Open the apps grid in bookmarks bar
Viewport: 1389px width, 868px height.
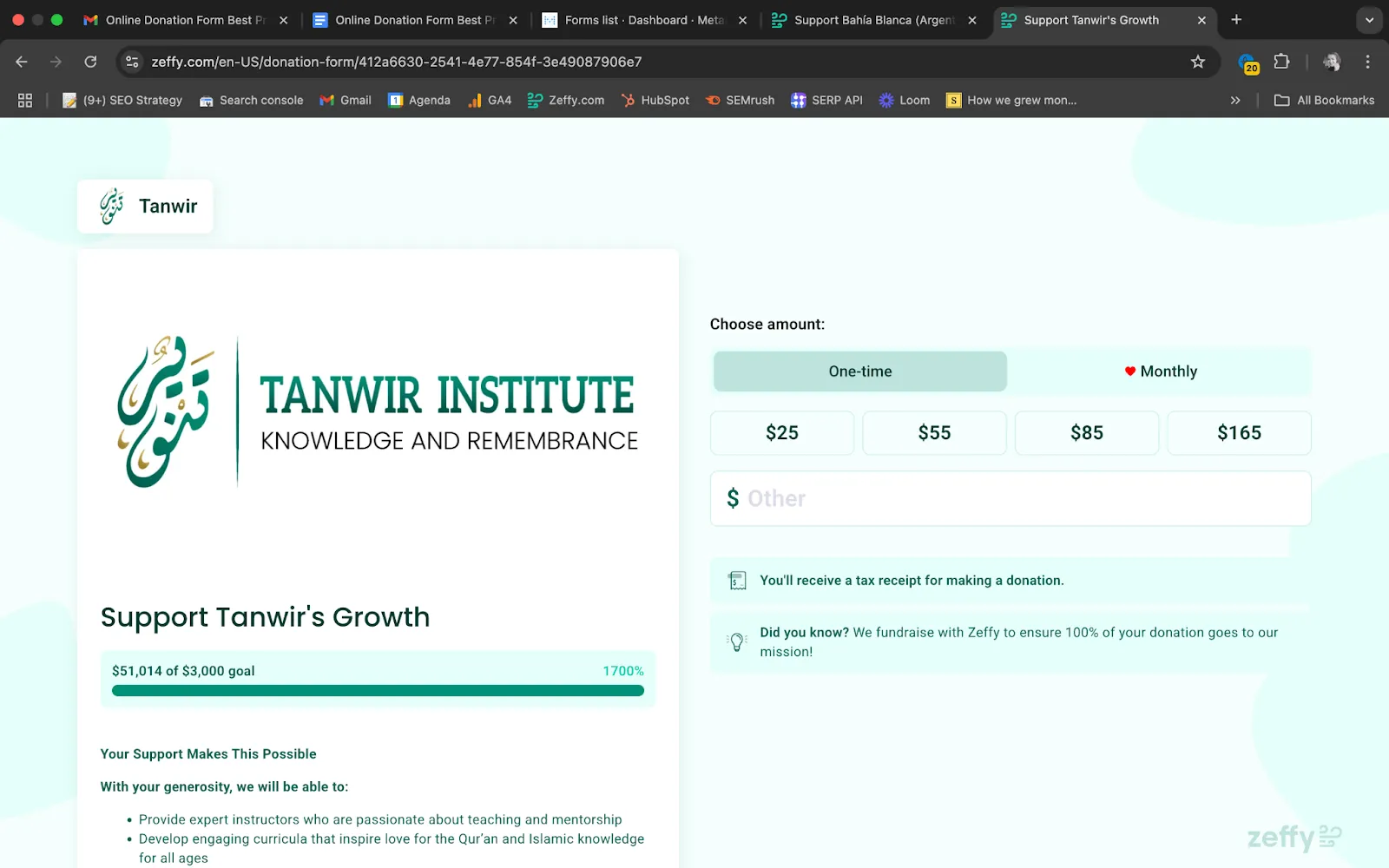click(25, 101)
